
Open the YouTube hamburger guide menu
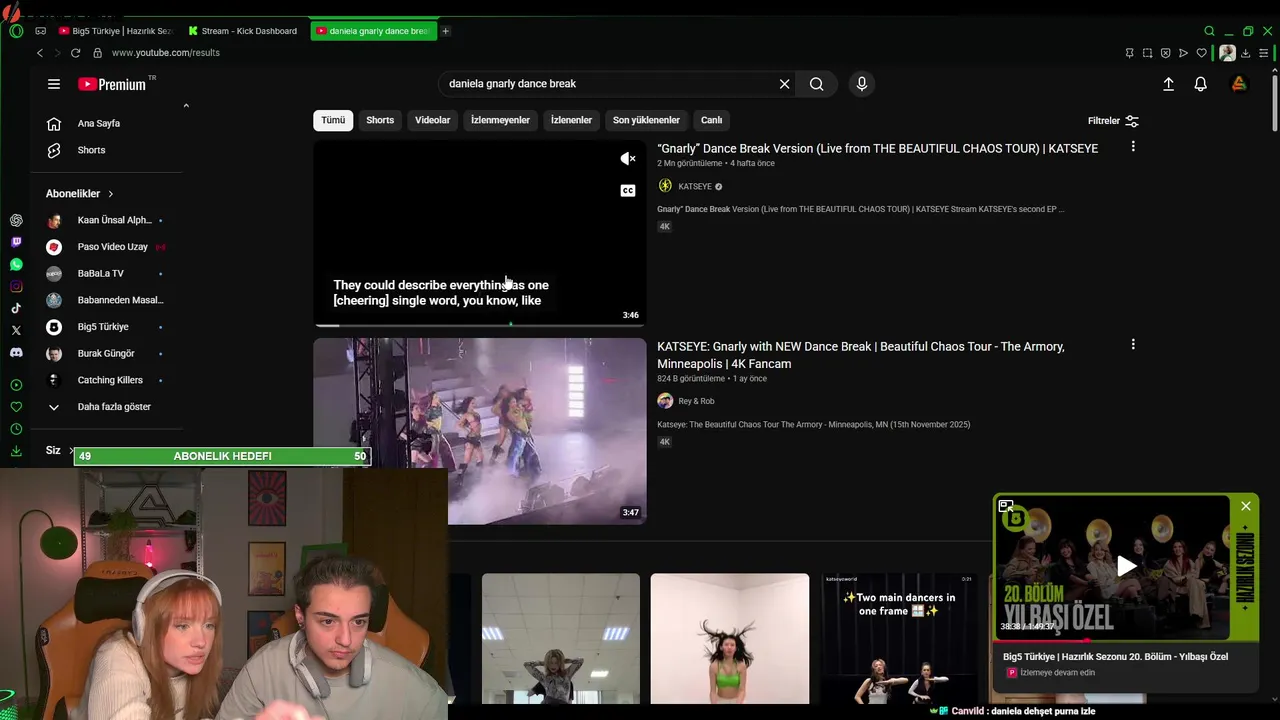pyautogui.click(x=54, y=84)
